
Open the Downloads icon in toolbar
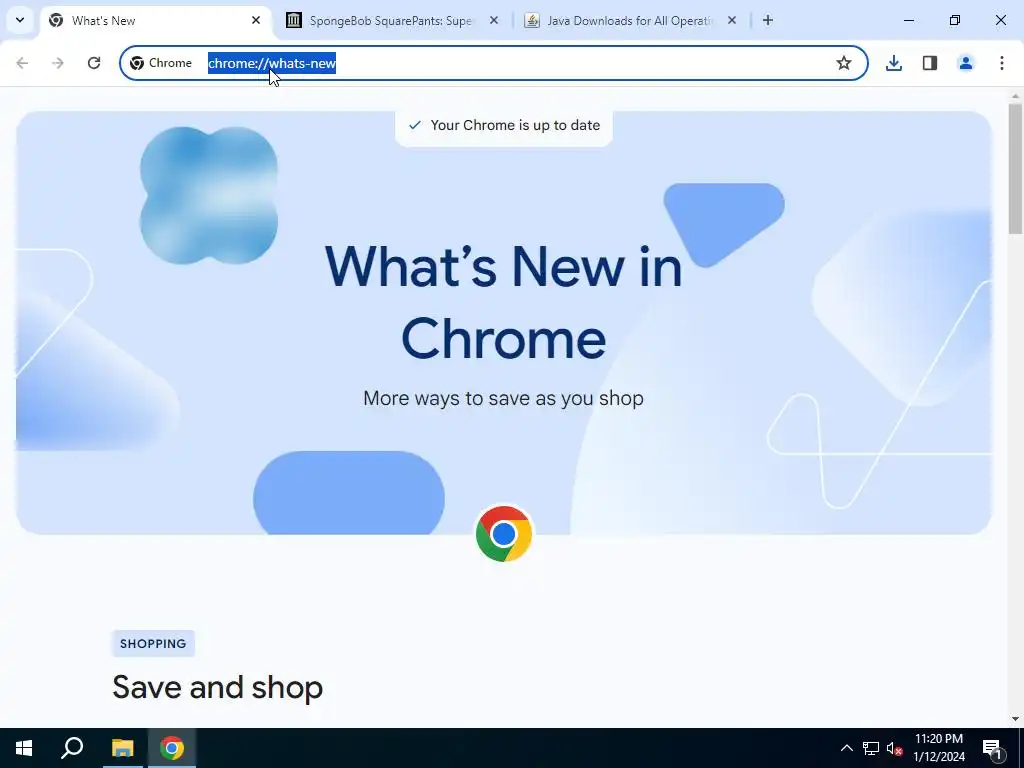pos(894,63)
